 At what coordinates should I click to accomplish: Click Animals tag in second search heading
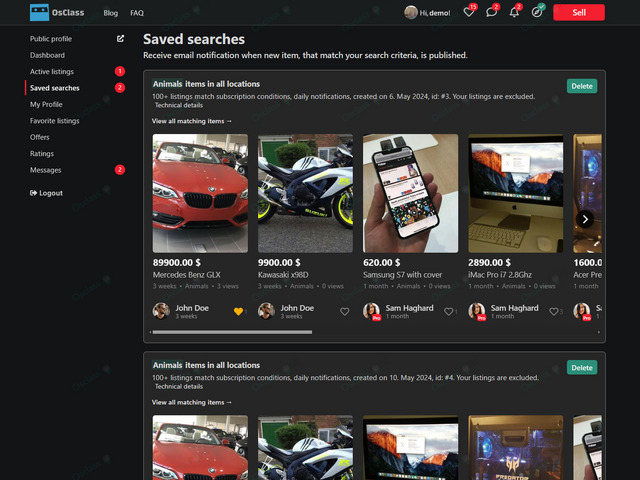(x=167, y=365)
